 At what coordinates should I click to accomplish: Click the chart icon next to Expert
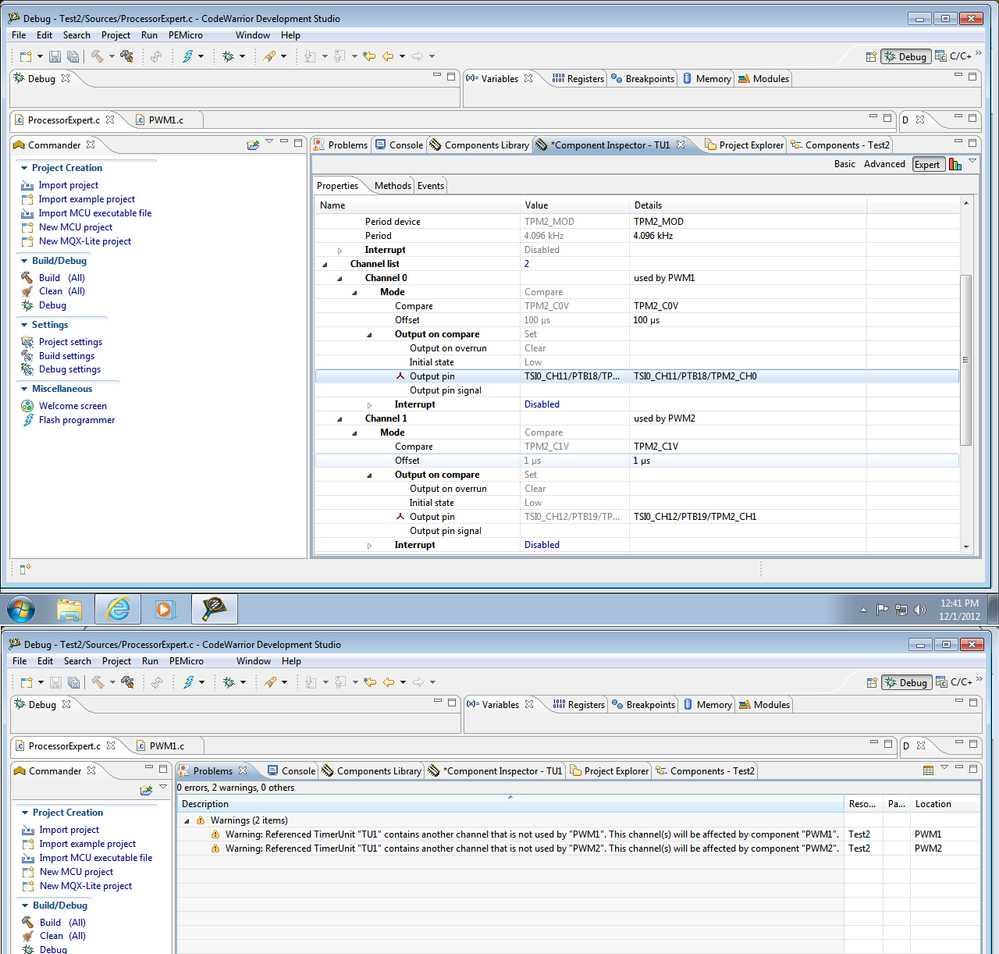pos(955,164)
